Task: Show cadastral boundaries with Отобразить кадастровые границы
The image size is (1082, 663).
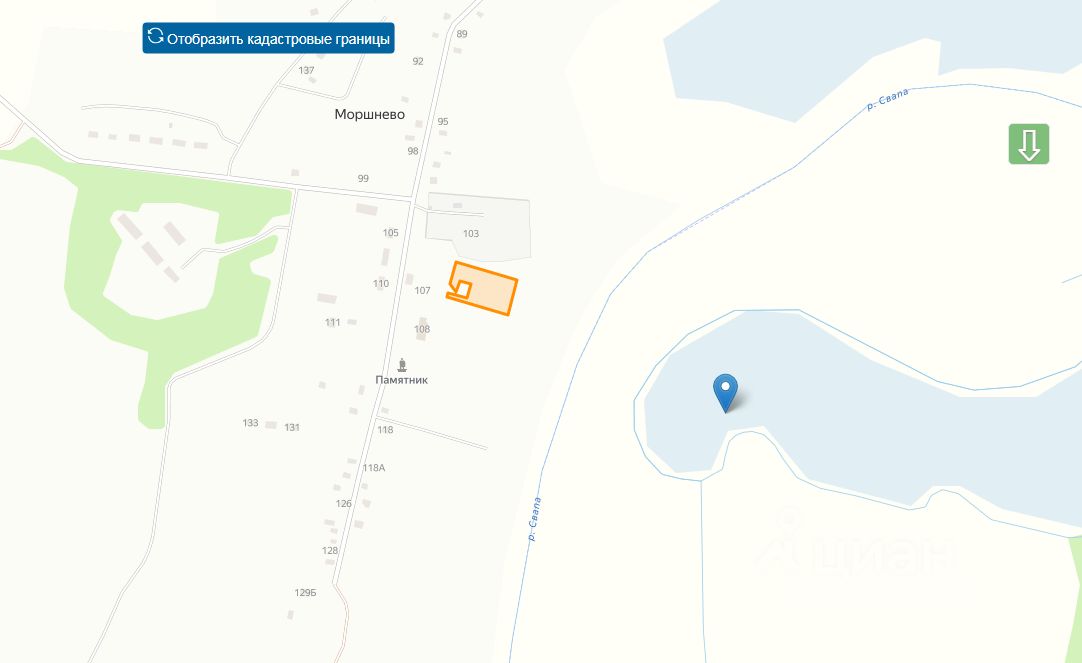Action: click(268, 38)
